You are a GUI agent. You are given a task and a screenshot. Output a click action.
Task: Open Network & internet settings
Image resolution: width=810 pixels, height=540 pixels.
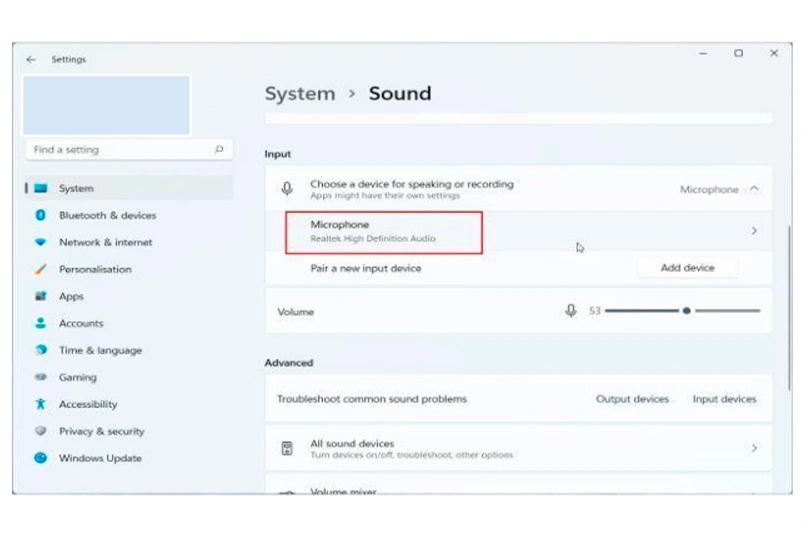click(x=105, y=242)
